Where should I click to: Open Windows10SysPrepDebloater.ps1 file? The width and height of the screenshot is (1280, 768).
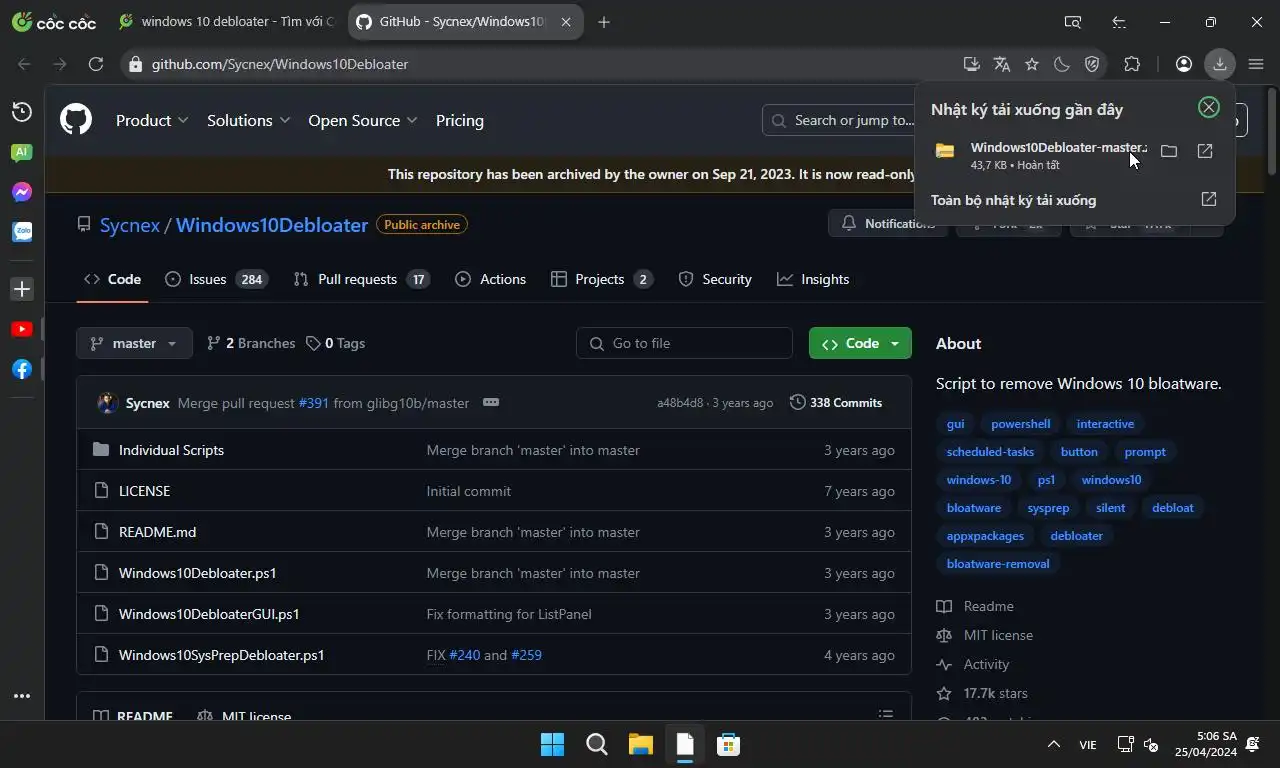click(x=221, y=655)
